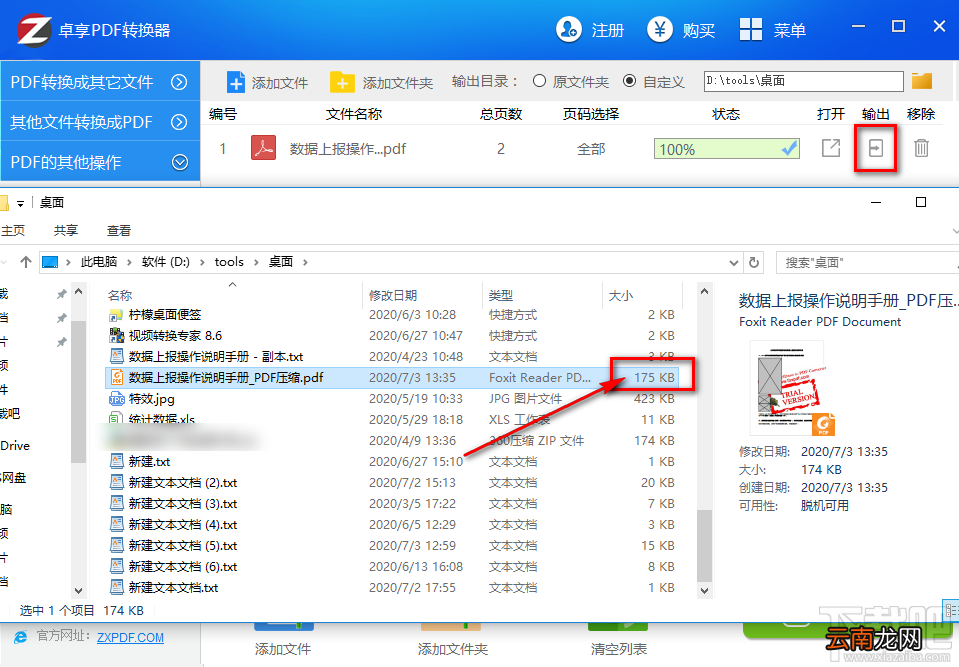Click the 添加文件夹 folder icon in toolbar
This screenshot has width=959, height=667.
click(342, 82)
